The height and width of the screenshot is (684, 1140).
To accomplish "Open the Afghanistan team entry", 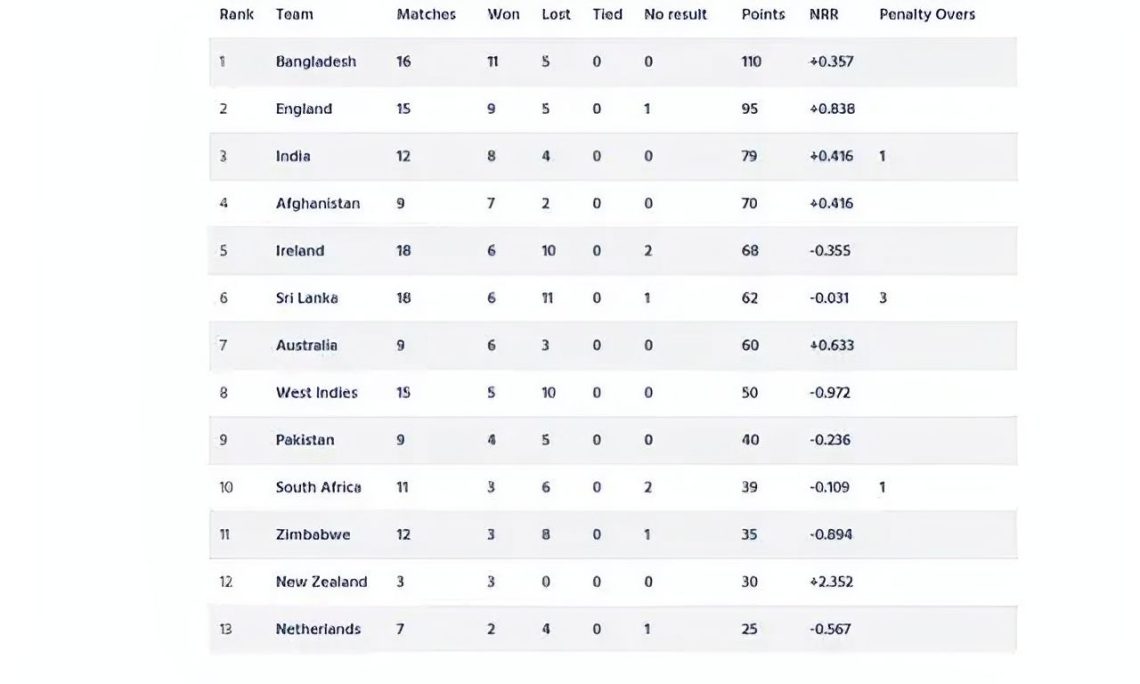I will point(318,204).
